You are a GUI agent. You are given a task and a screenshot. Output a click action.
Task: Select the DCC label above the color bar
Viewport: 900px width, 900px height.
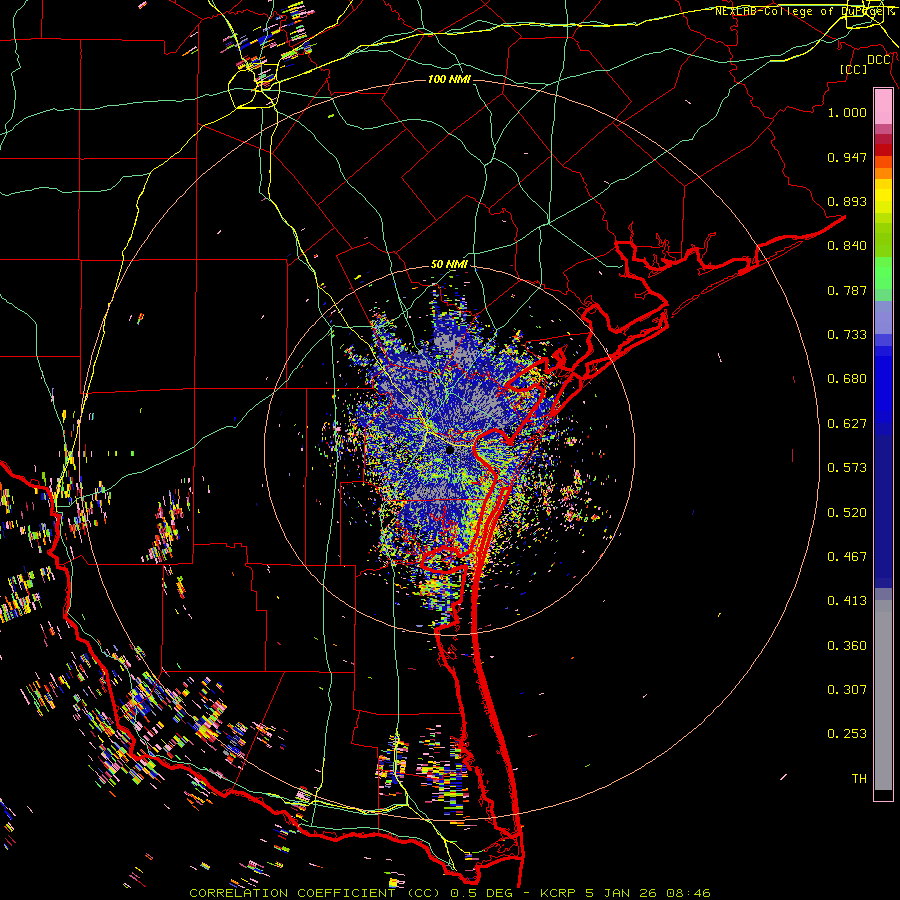(879, 60)
